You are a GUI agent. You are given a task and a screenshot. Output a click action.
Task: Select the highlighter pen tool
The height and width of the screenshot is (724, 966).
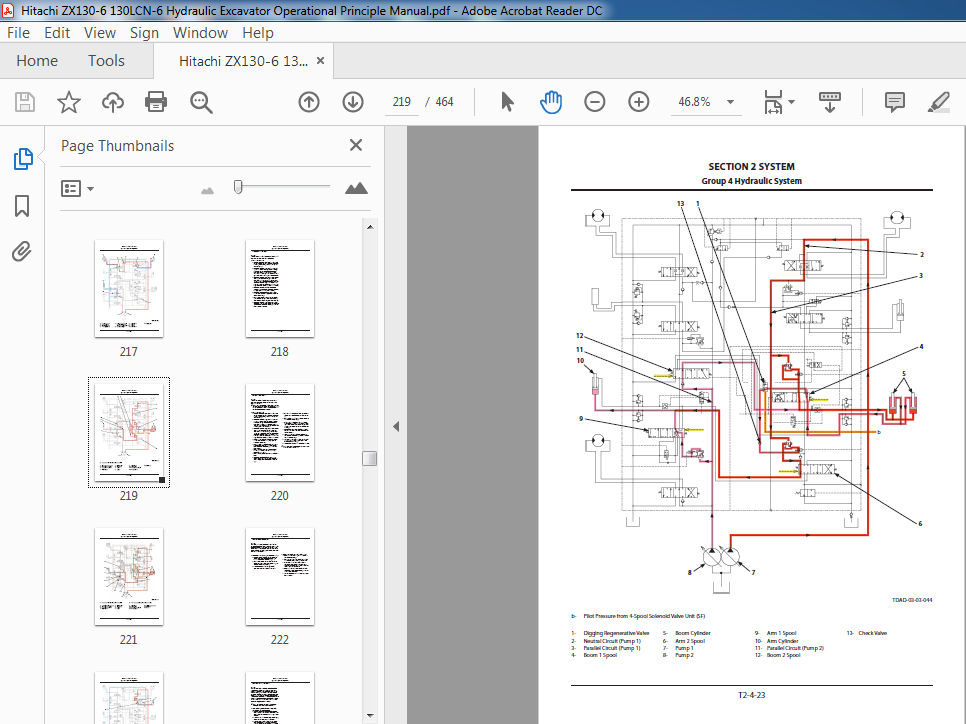tap(938, 102)
